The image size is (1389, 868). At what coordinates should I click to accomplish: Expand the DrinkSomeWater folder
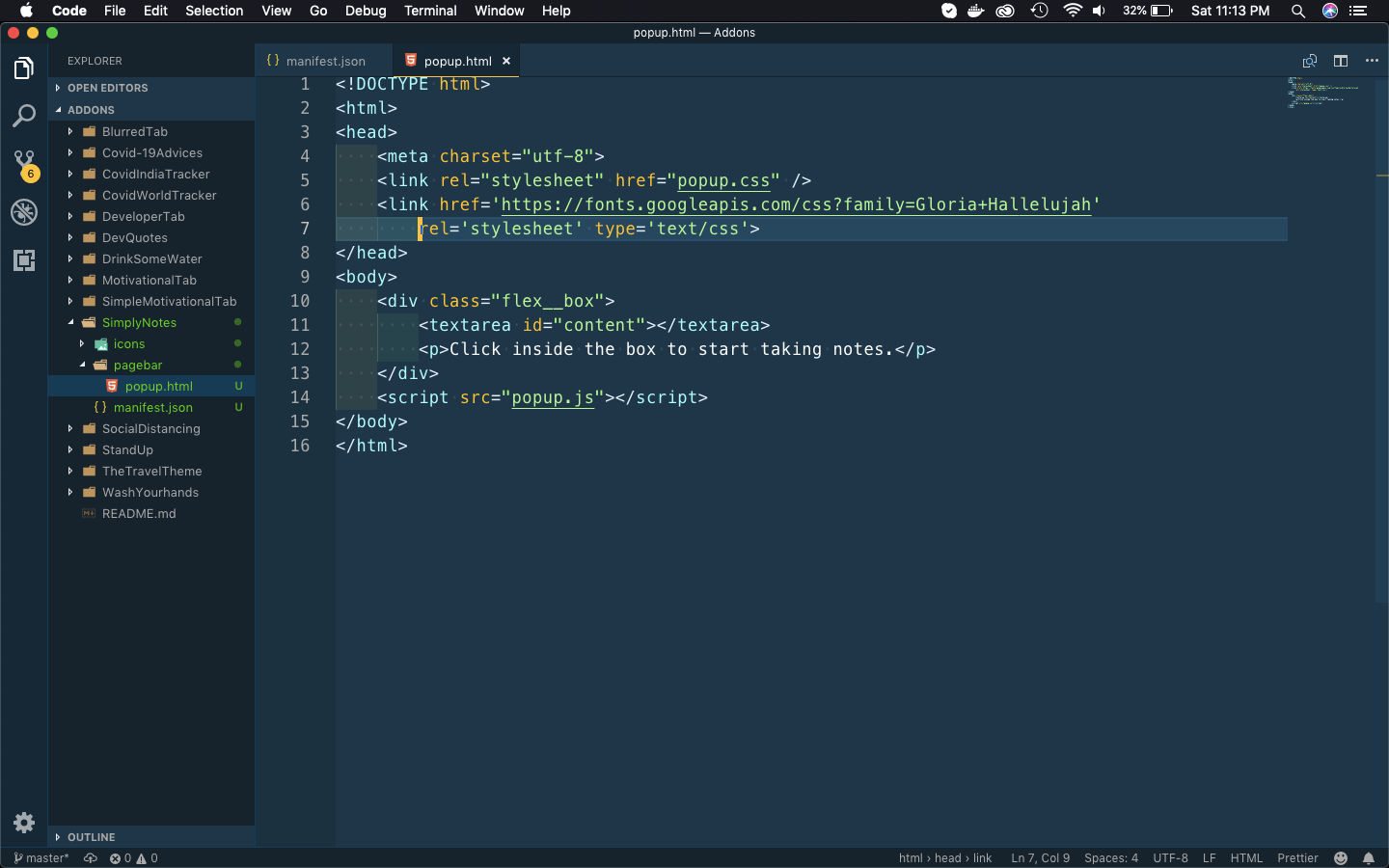[151, 258]
